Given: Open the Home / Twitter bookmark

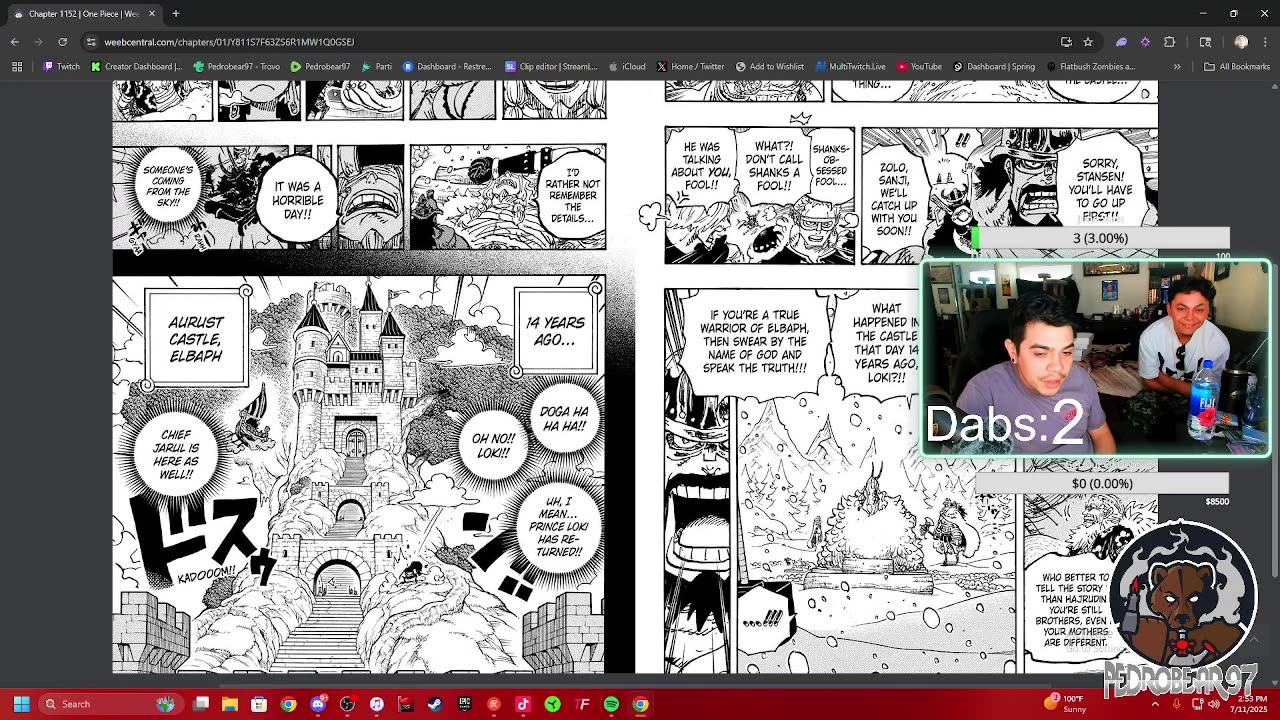Looking at the screenshot, I should coord(691,67).
